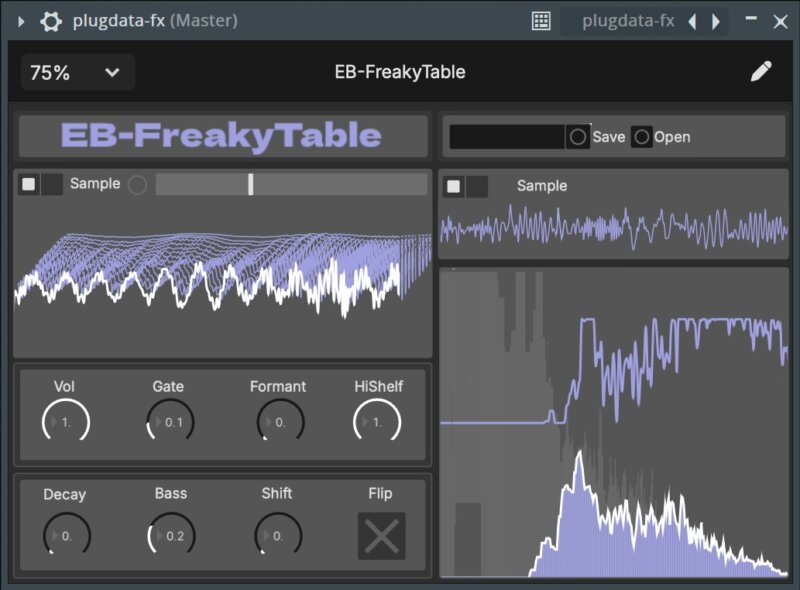Click the preset name input field
800x590 pixels.
(x=507, y=137)
